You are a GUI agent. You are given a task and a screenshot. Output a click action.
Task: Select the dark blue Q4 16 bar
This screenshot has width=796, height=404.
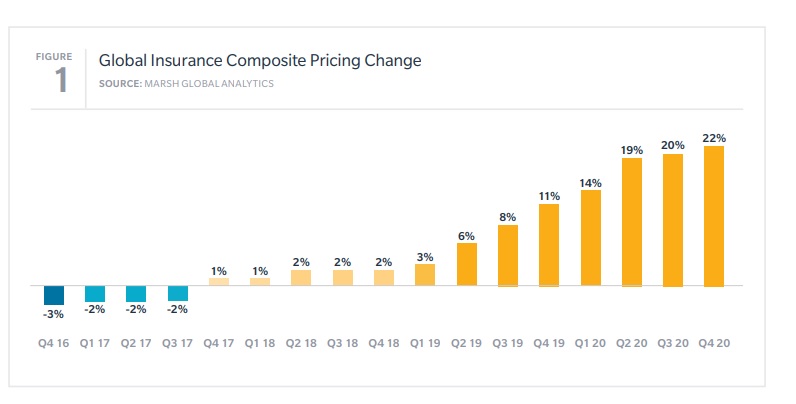click(x=54, y=295)
